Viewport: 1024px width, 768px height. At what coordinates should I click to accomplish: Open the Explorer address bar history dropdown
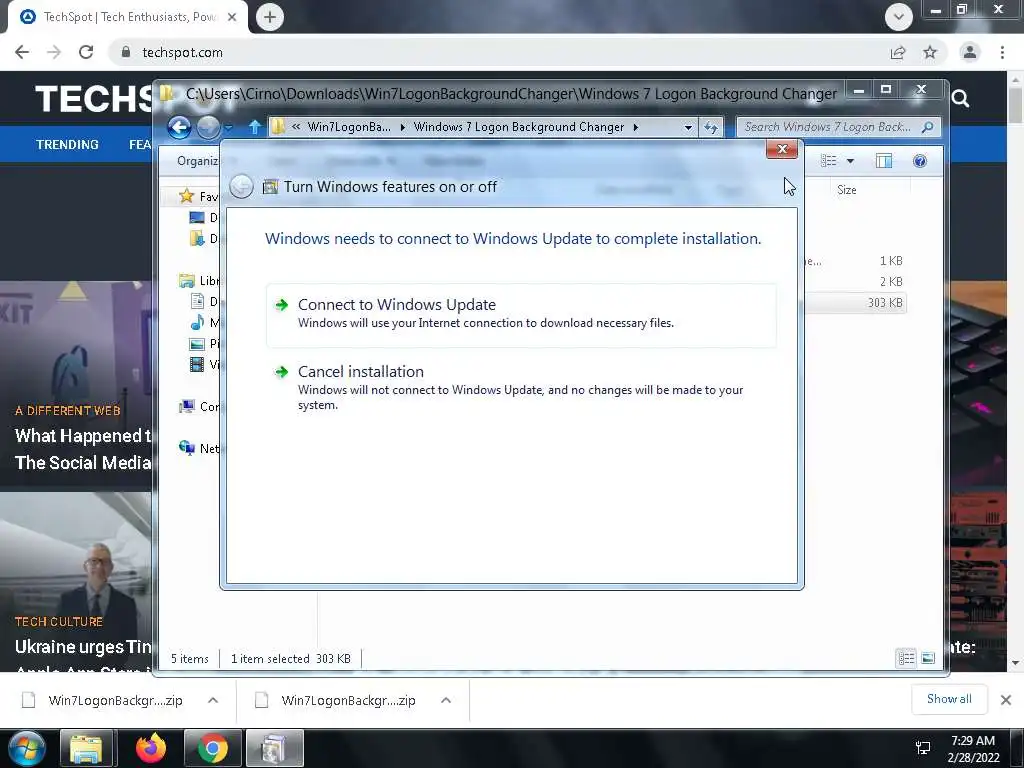(x=688, y=127)
